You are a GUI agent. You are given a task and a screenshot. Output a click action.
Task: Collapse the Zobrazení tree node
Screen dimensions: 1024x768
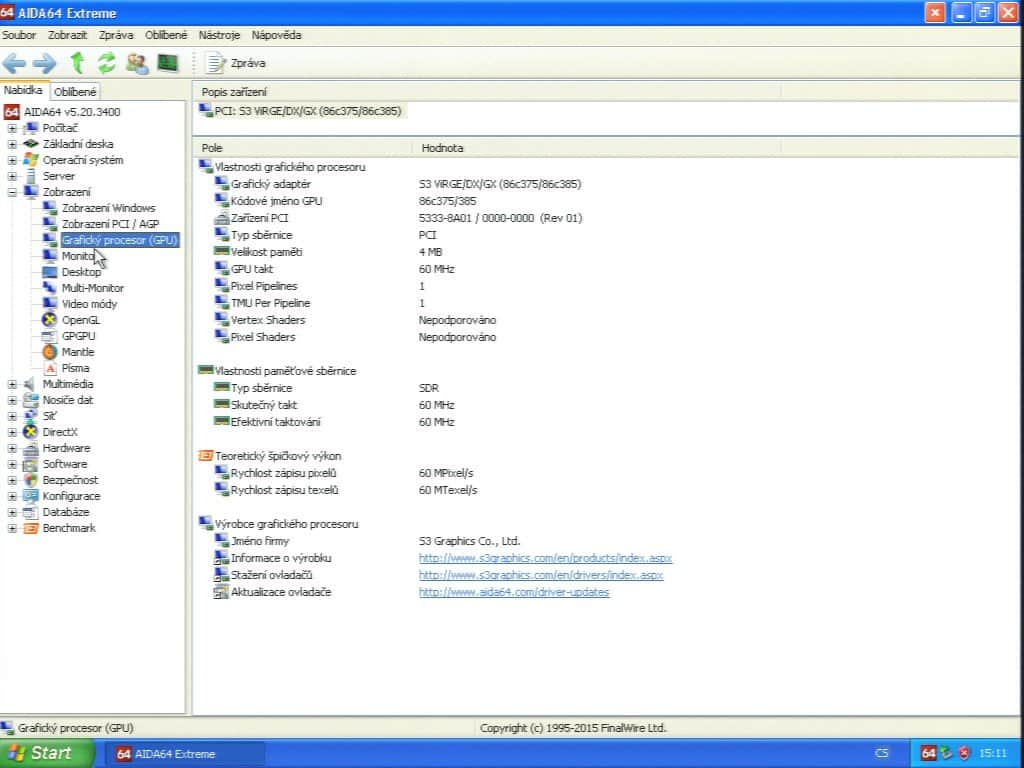[12, 192]
